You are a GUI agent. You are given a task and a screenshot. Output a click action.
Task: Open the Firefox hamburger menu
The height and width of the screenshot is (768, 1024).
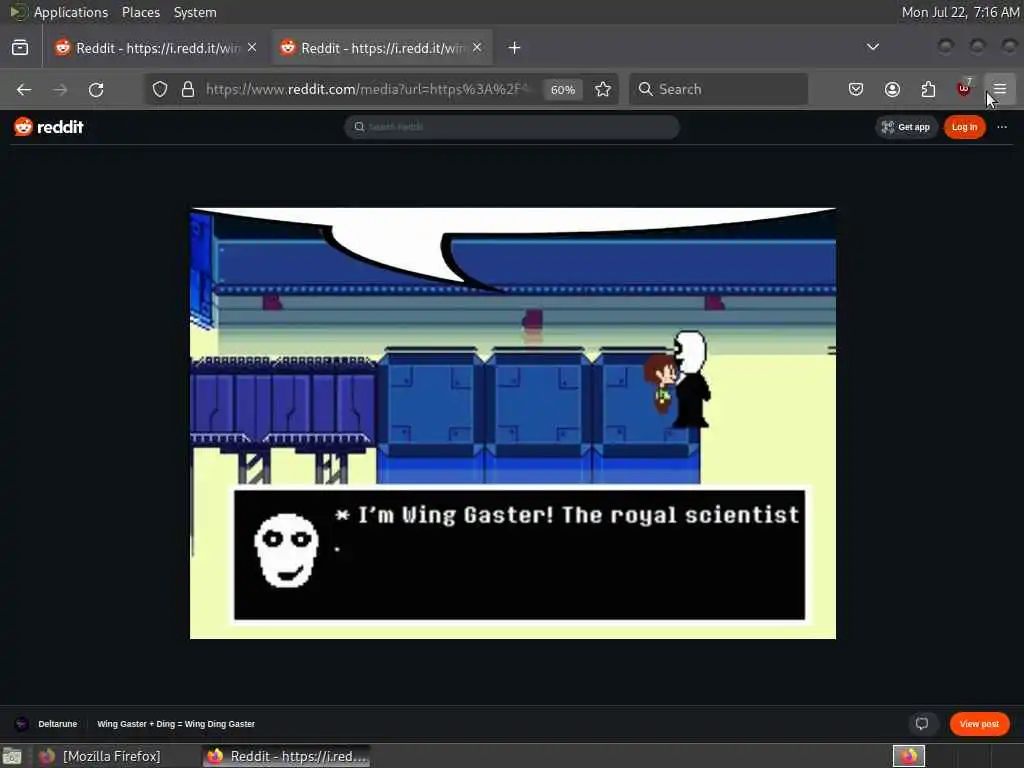click(x=1000, y=89)
